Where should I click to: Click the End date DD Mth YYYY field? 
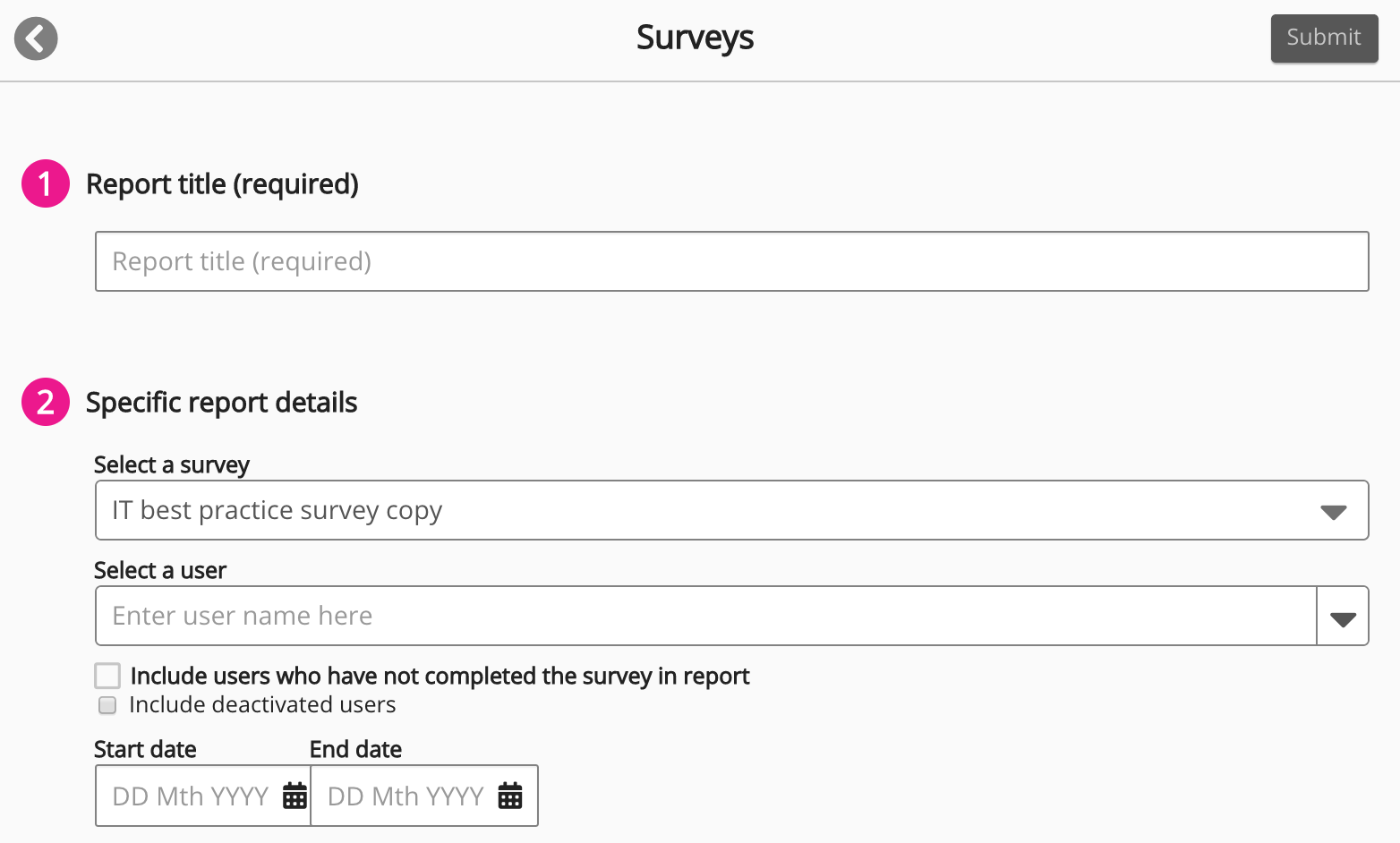405,795
